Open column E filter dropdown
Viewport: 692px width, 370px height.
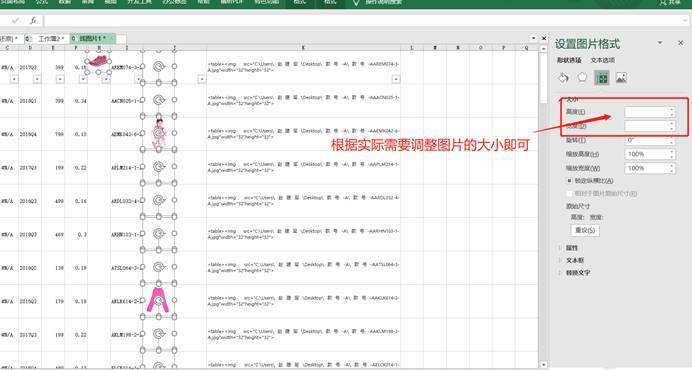60,79
